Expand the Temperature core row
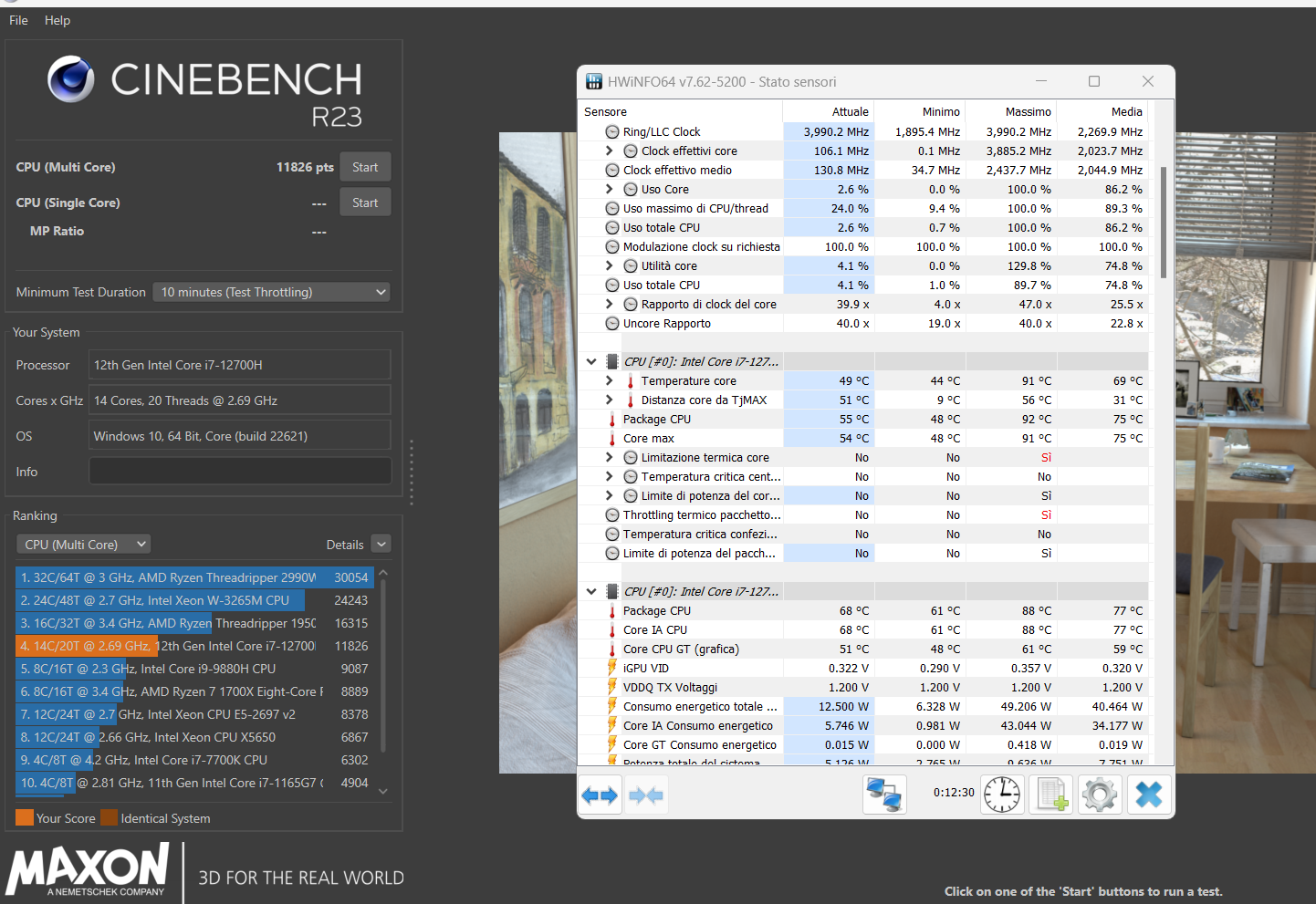The image size is (1316, 904). click(610, 380)
